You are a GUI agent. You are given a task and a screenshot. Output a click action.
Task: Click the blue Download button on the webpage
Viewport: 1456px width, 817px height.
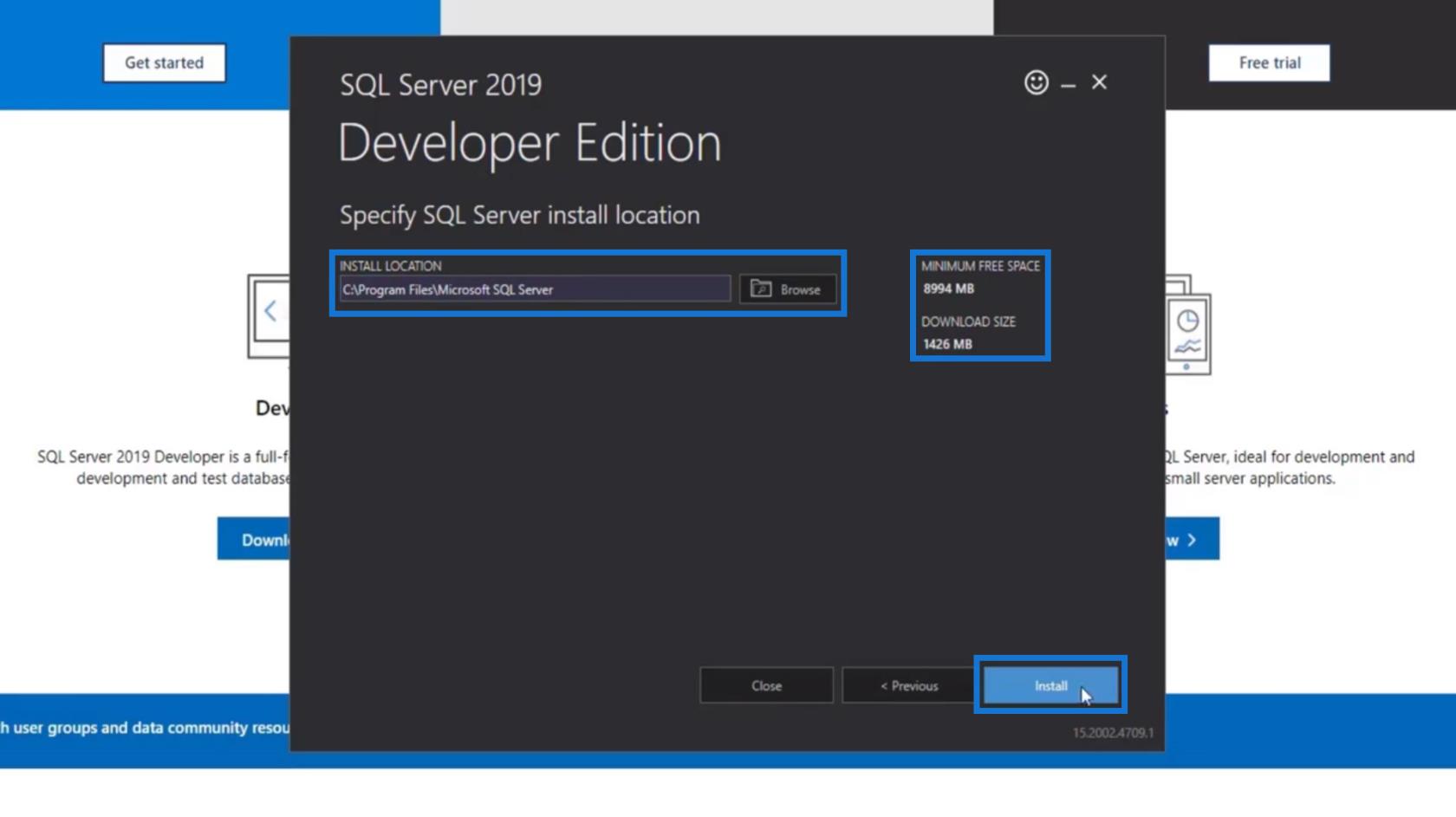point(254,540)
